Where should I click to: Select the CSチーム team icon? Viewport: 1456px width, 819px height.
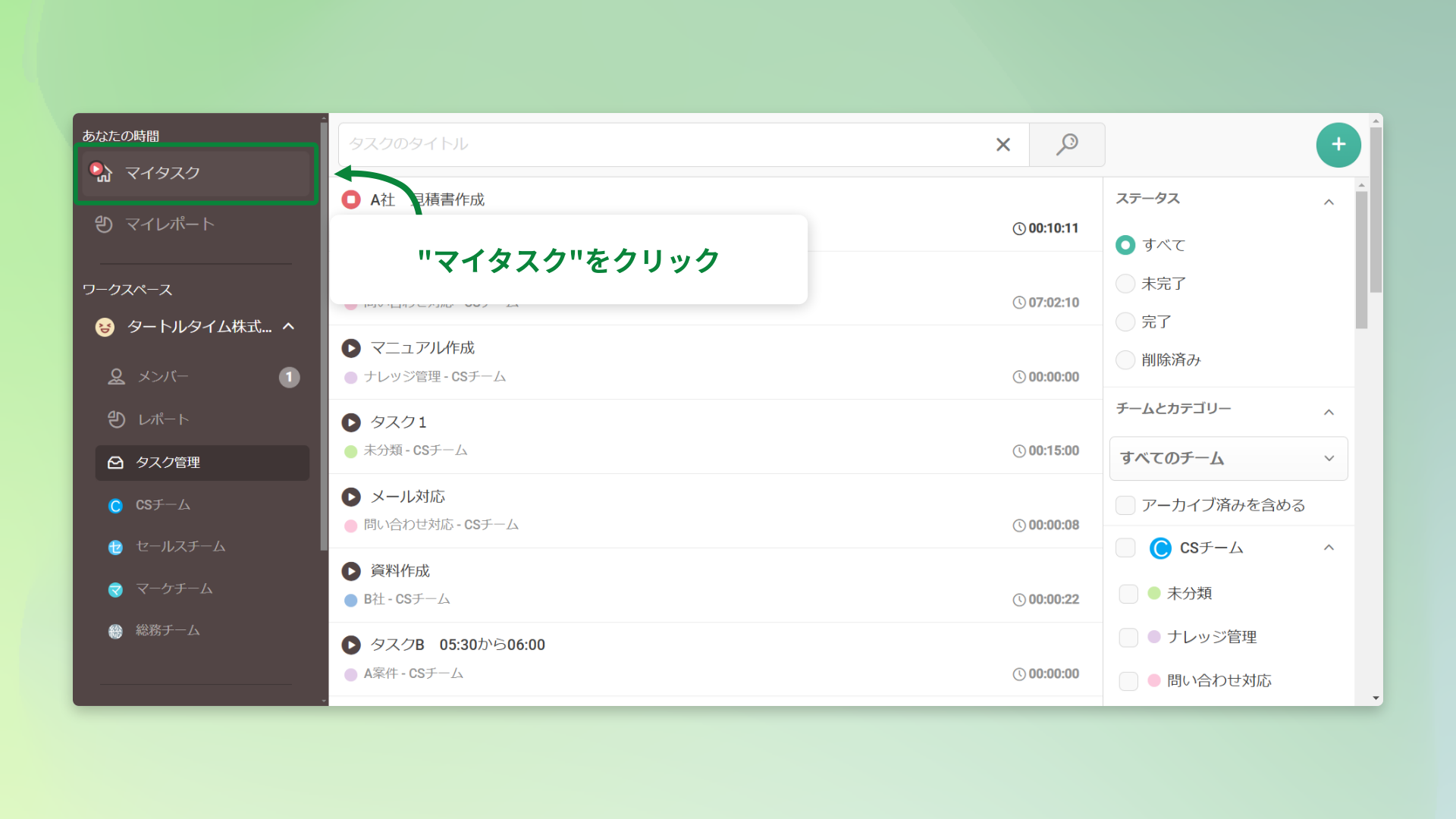115,504
